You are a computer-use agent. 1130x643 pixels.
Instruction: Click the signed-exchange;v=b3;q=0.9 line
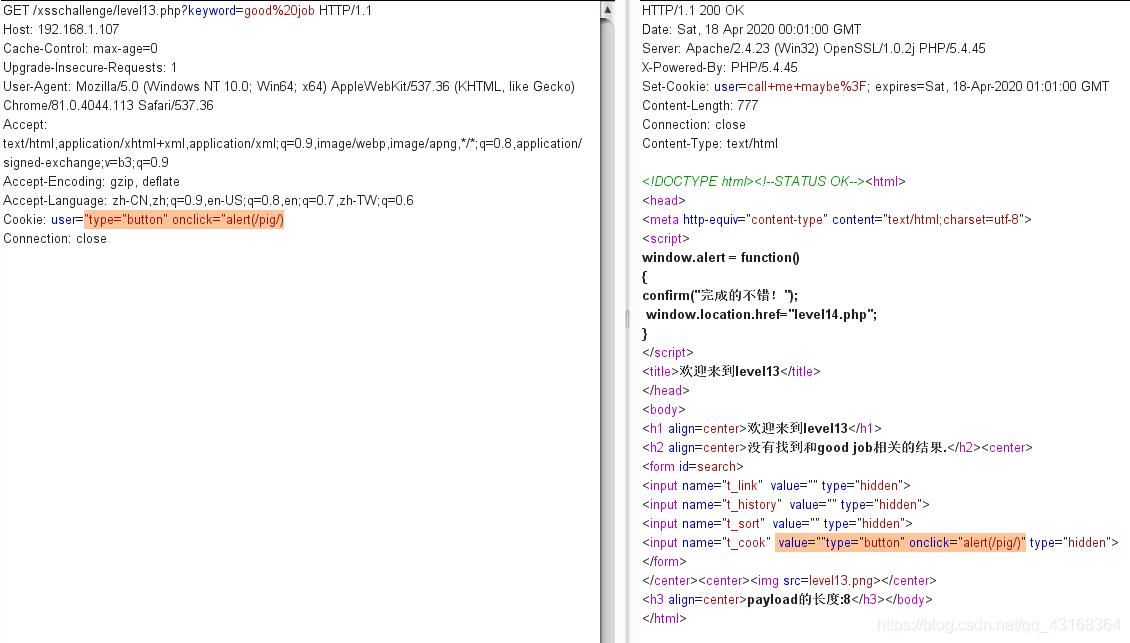click(86, 163)
